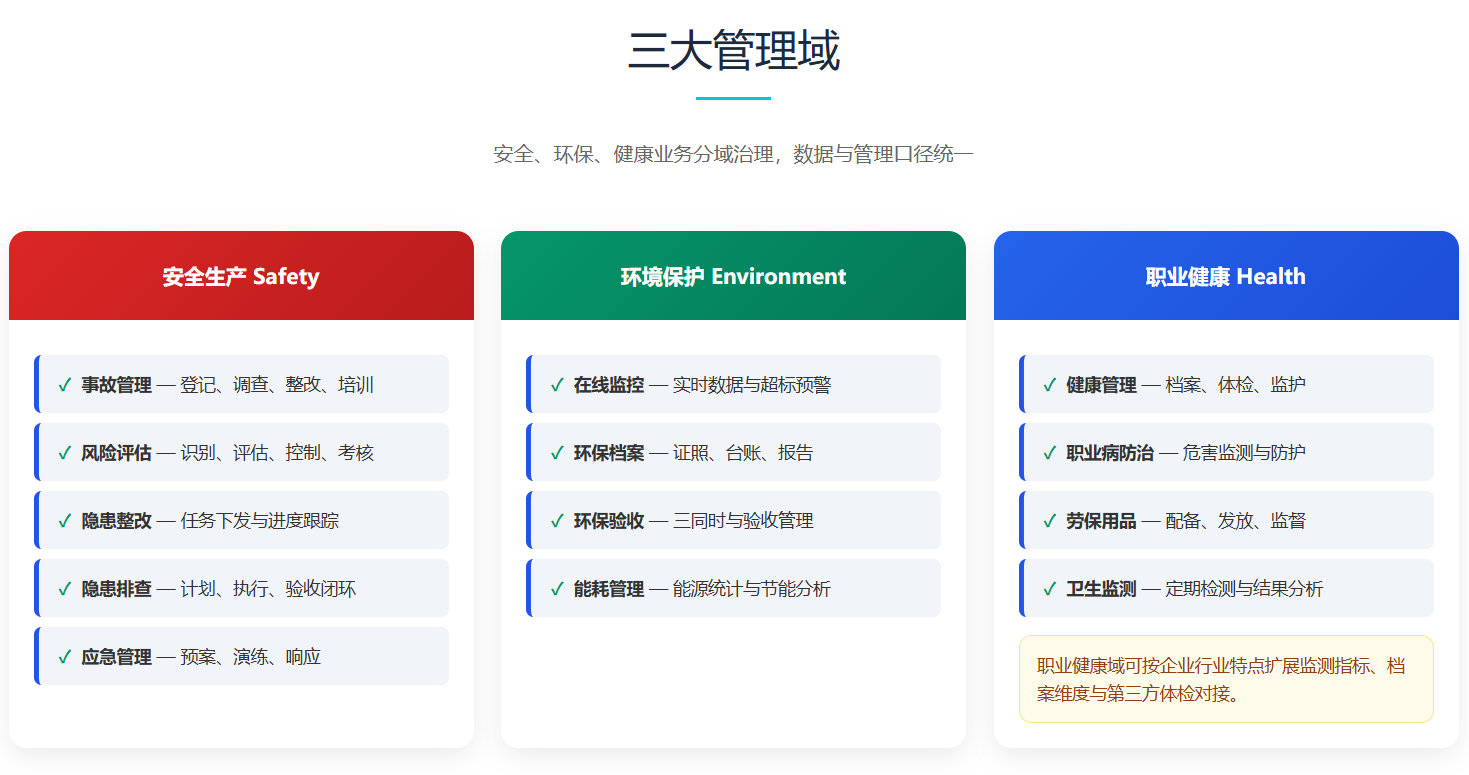
Task: Click the checkmark next to 应急管理
Action: [x=64, y=657]
